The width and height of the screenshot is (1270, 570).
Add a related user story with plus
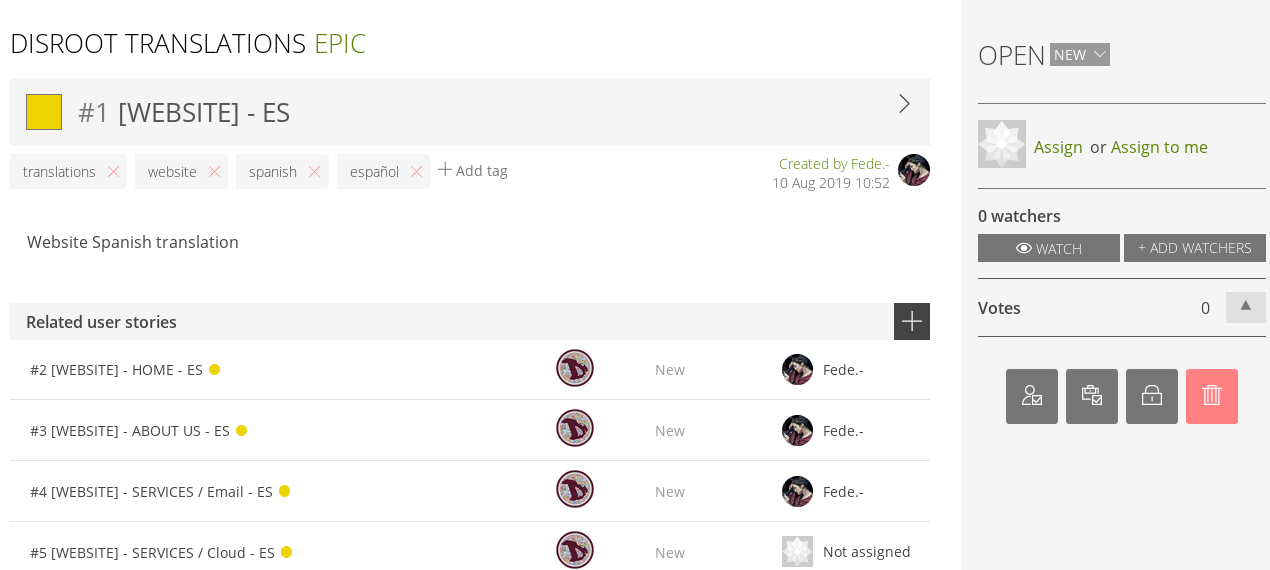pyautogui.click(x=911, y=321)
